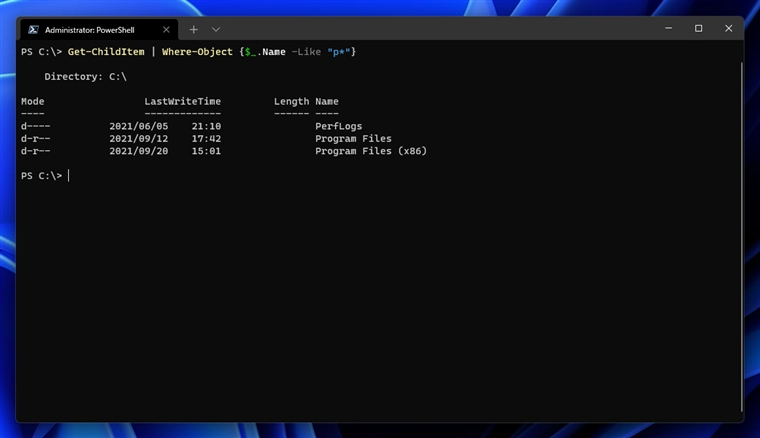Click the 21:10 time value
The width and height of the screenshot is (760, 438).
(x=206, y=126)
